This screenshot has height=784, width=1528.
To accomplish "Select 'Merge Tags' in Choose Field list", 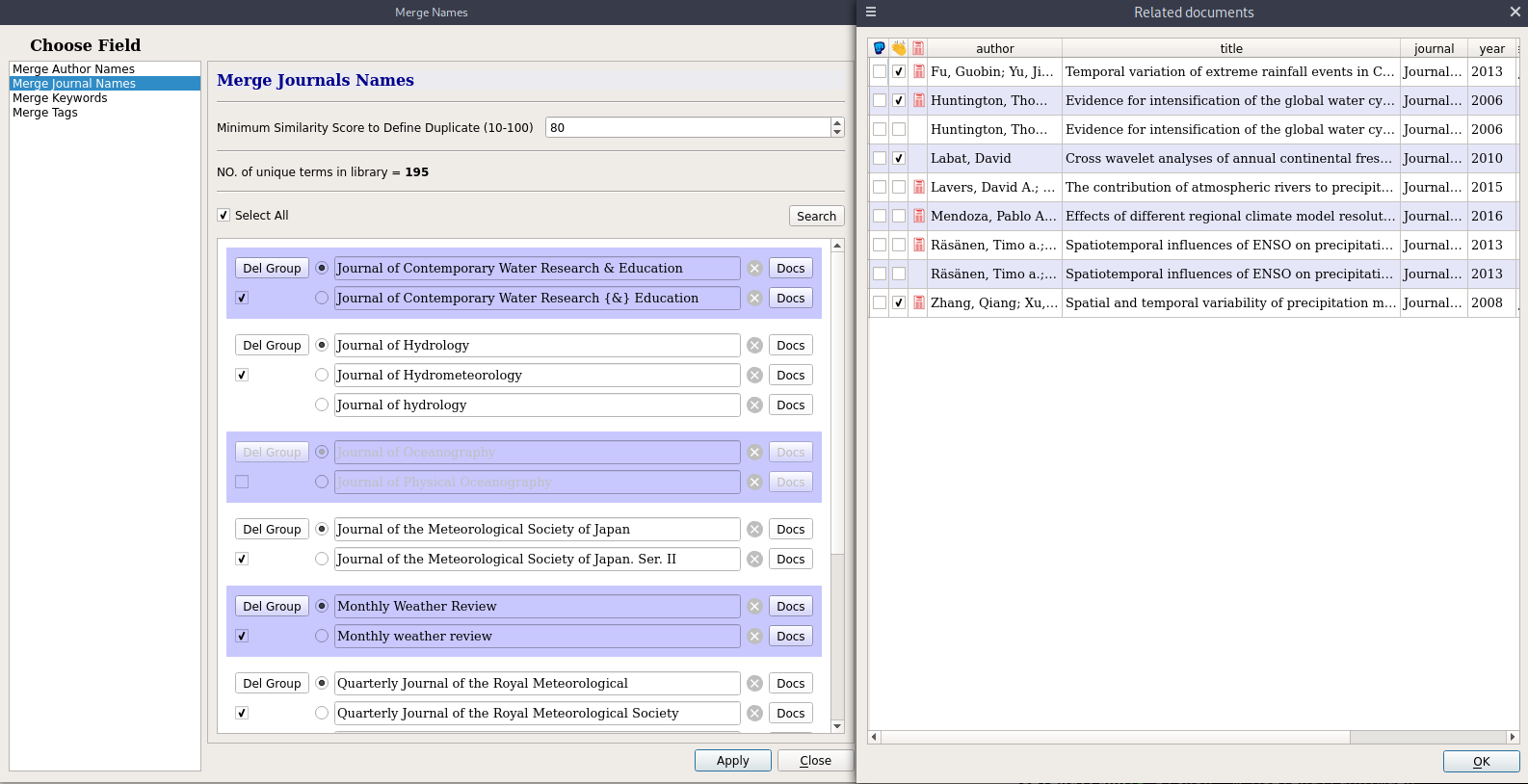I will (x=105, y=113).
